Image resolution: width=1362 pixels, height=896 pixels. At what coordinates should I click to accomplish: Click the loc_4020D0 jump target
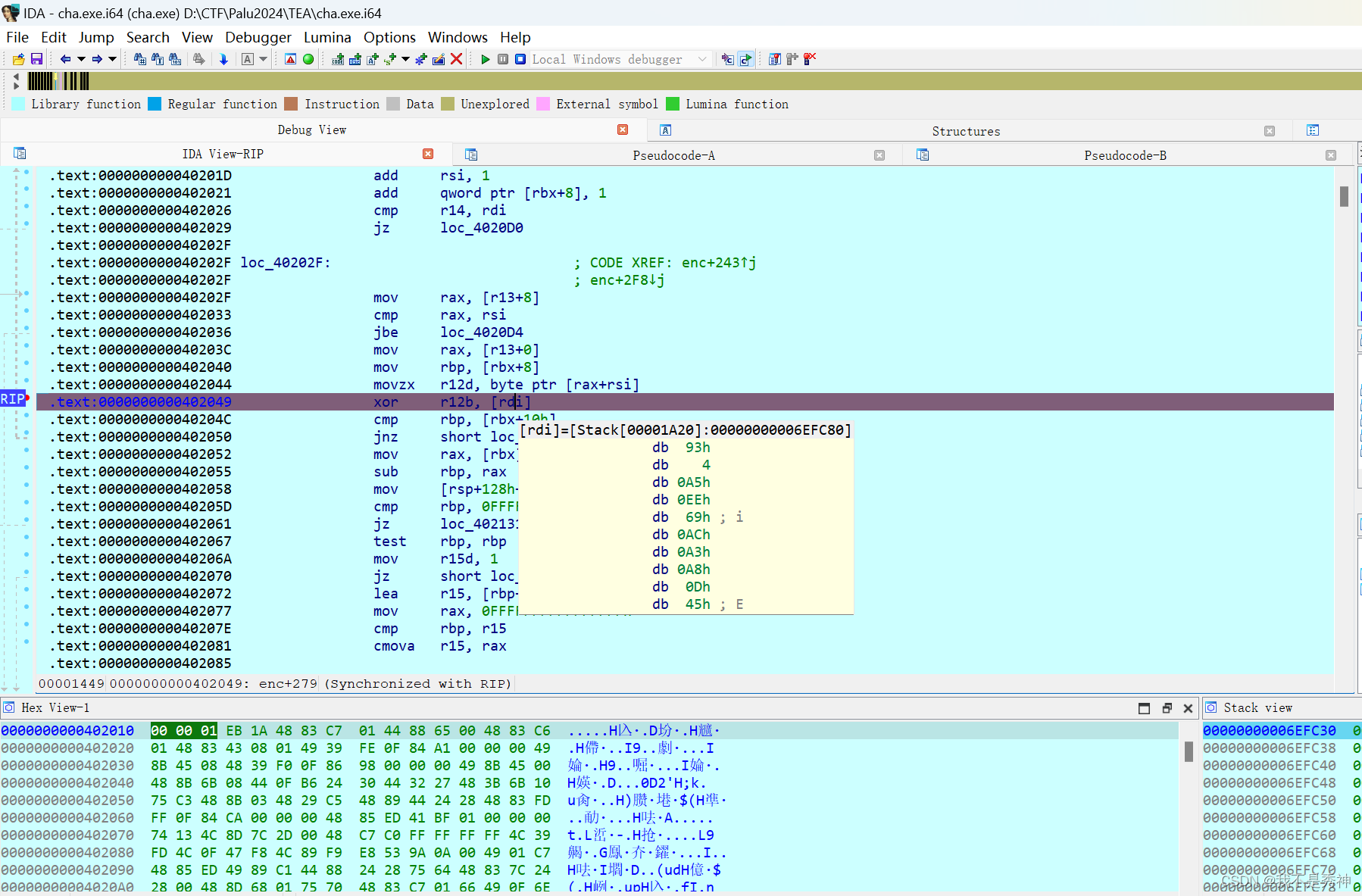tap(482, 228)
